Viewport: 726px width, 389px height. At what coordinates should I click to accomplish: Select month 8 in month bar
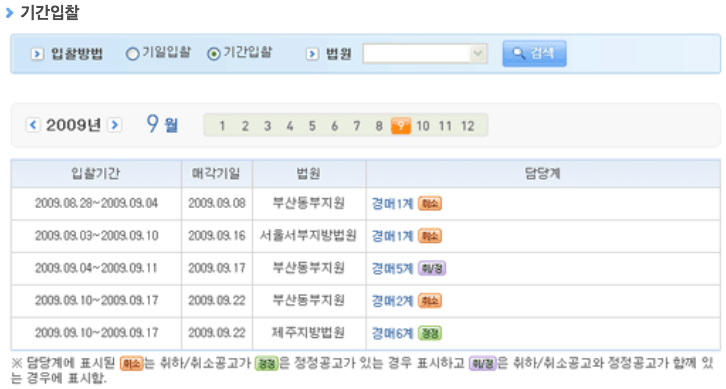[379, 126]
